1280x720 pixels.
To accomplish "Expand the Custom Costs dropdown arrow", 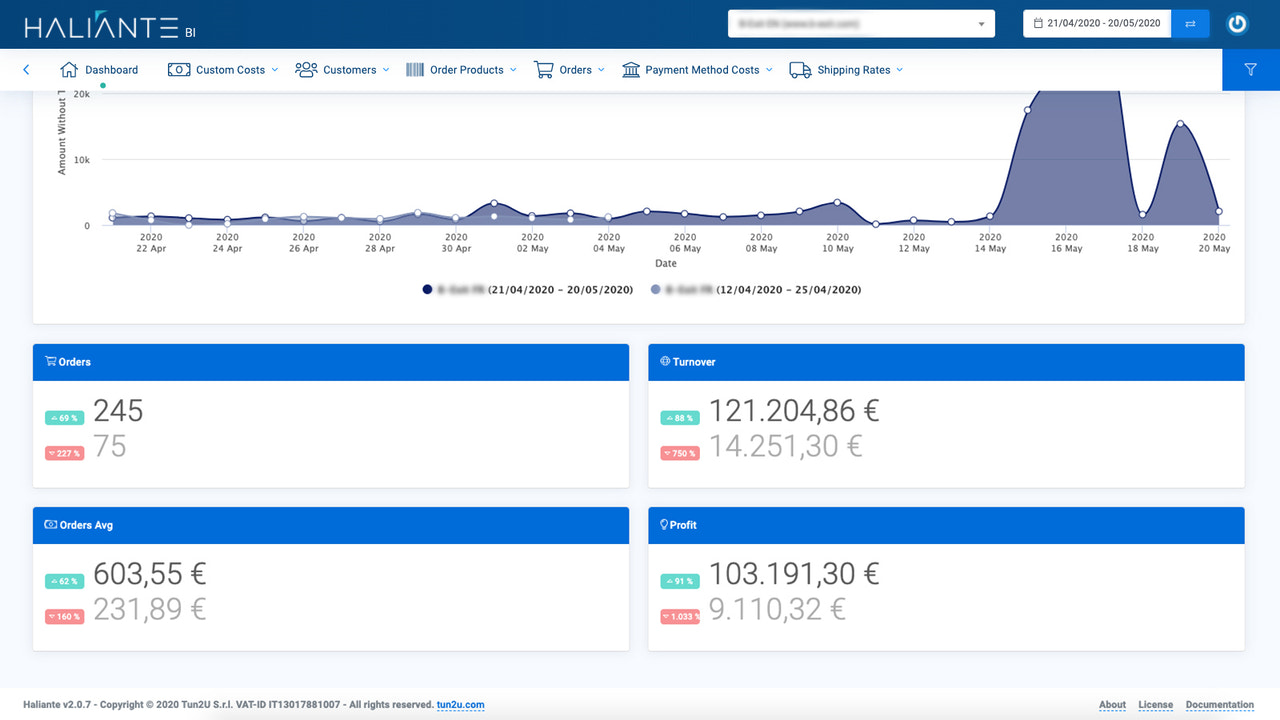I will [x=275, y=70].
